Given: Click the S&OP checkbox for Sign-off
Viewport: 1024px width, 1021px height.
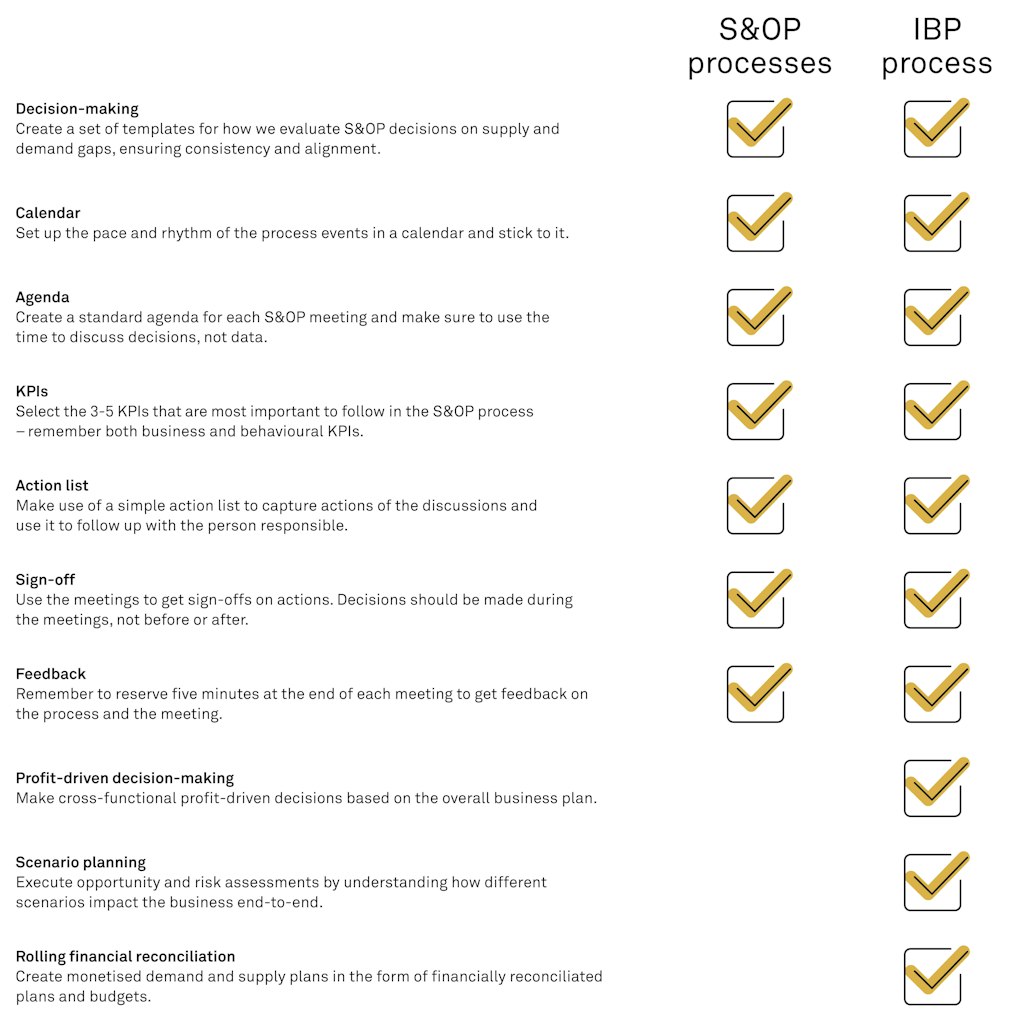Looking at the screenshot, I should [755, 600].
